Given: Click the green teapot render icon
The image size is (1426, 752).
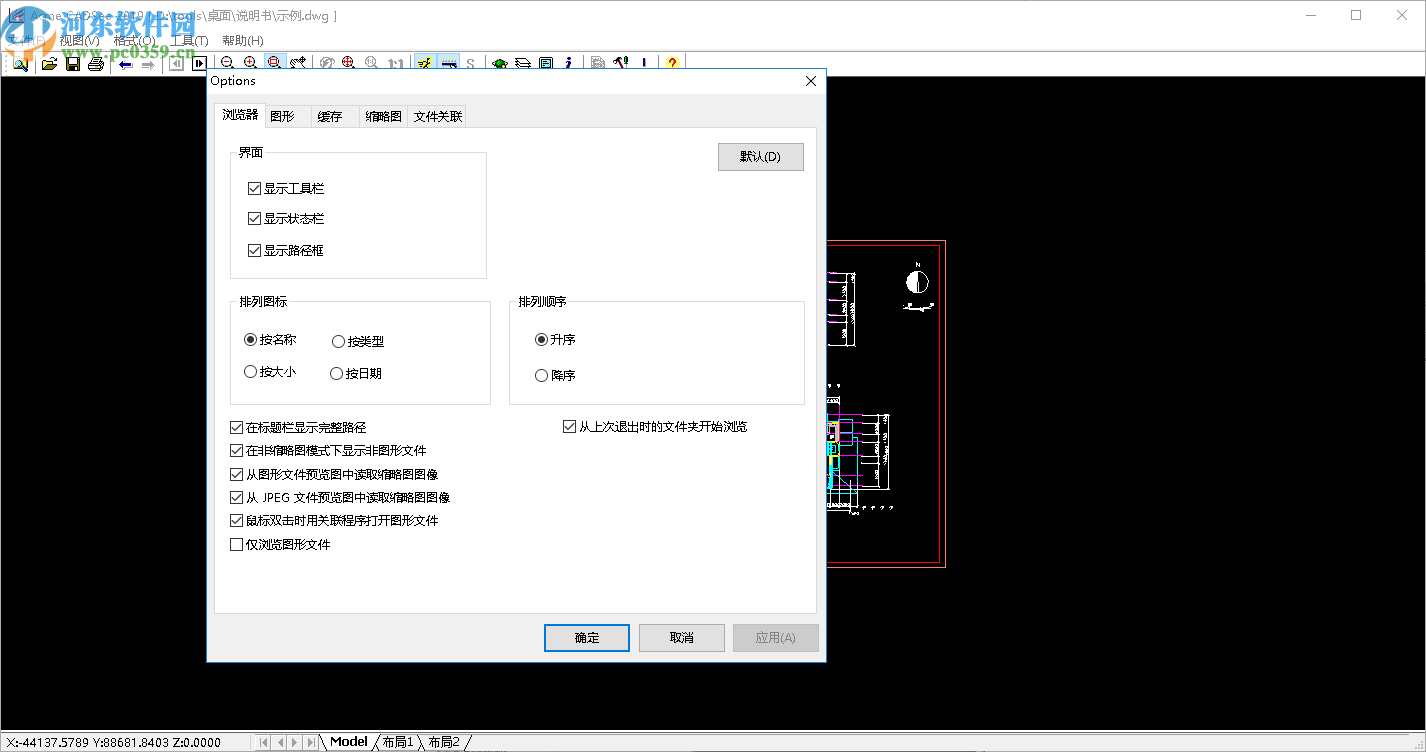Looking at the screenshot, I should [500, 63].
